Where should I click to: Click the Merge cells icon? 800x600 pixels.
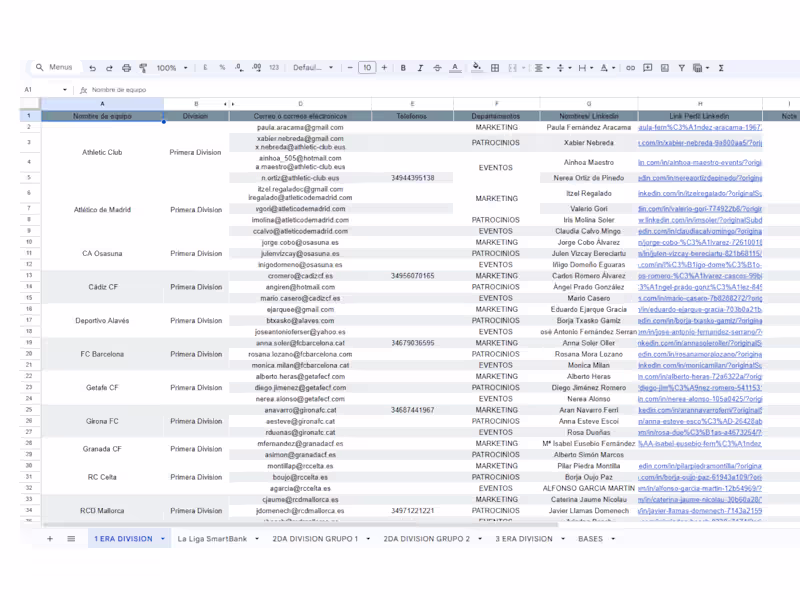[x=513, y=68]
